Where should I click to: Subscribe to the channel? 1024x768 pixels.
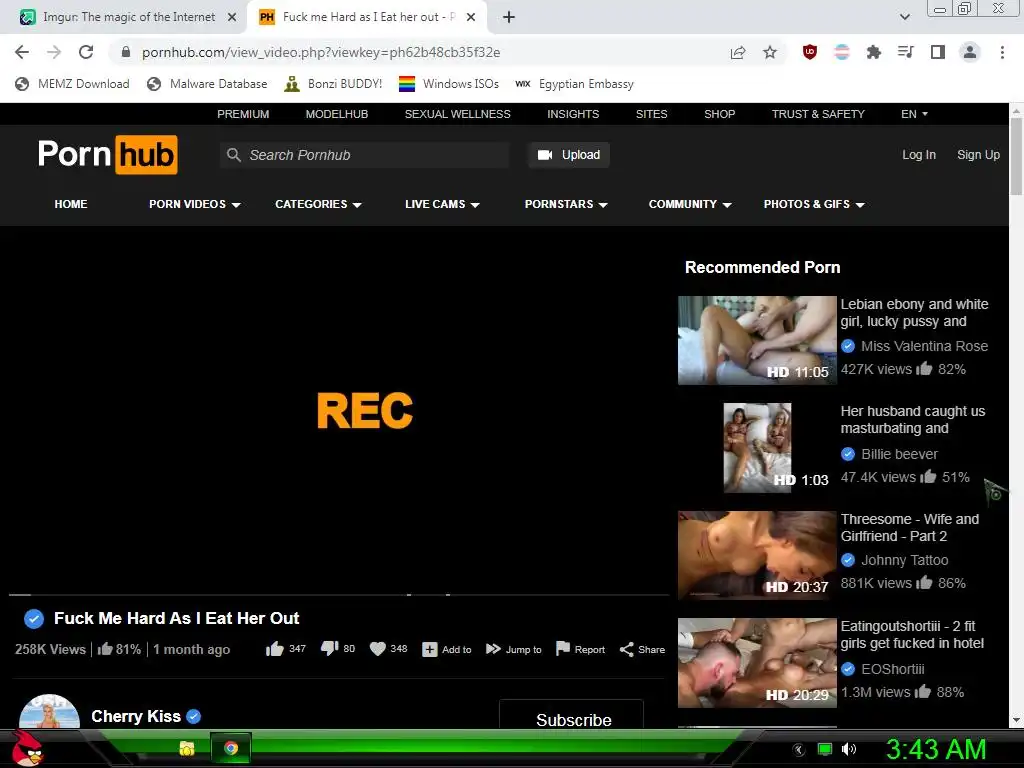click(571, 714)
